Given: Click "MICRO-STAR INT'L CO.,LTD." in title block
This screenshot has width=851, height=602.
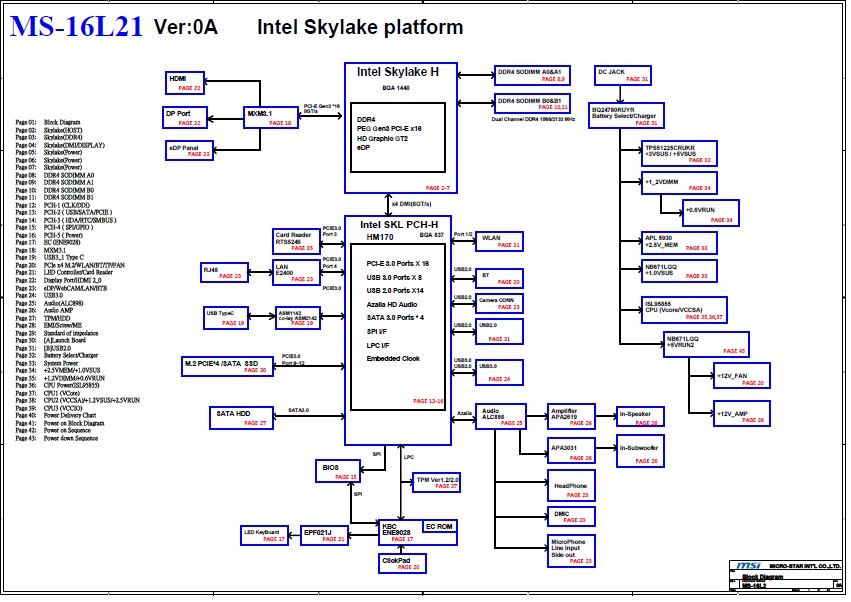Looking at the screenshot, I should 804,566.
